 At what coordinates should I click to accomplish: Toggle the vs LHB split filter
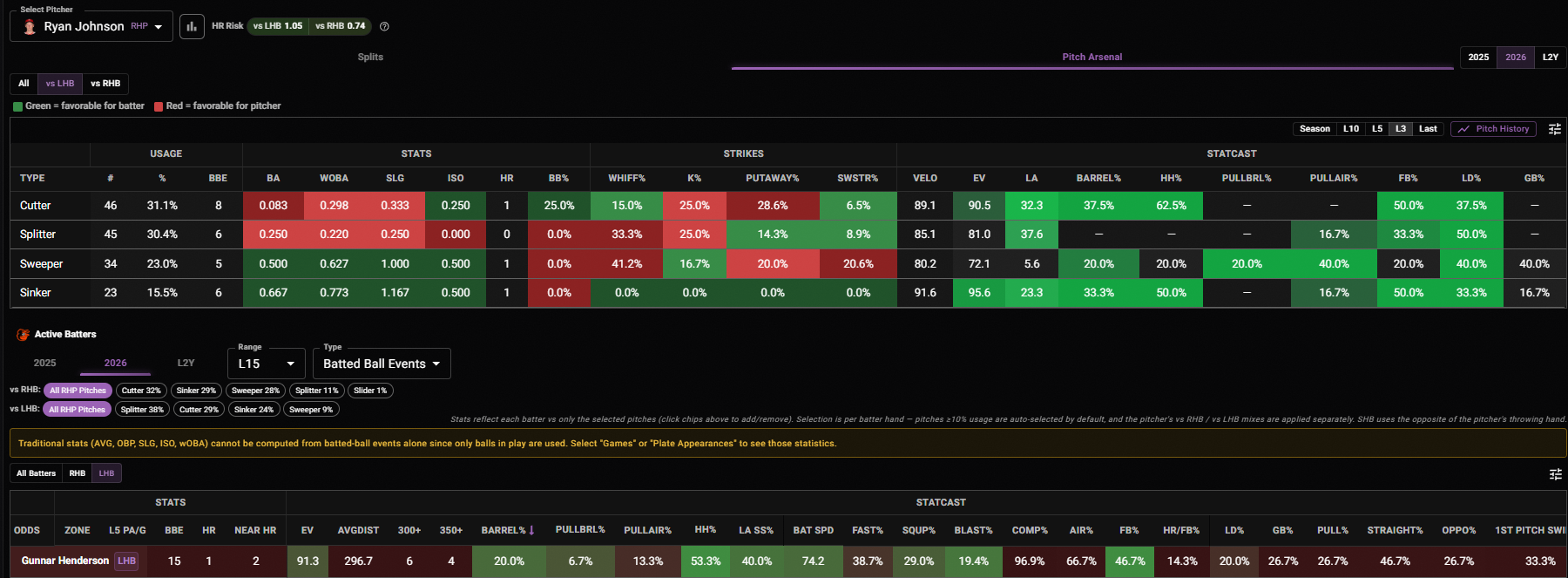(x=60, y=84)
